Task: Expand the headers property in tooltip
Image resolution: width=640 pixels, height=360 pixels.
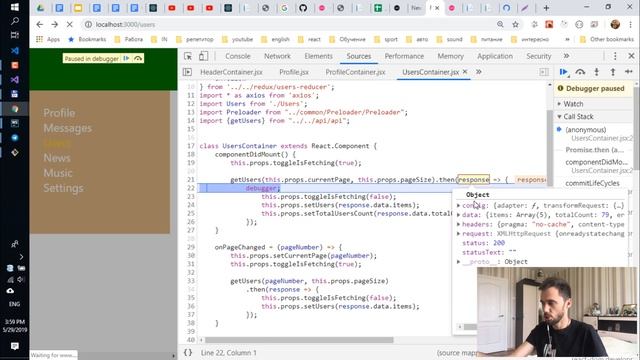Action: coord(458,224)
